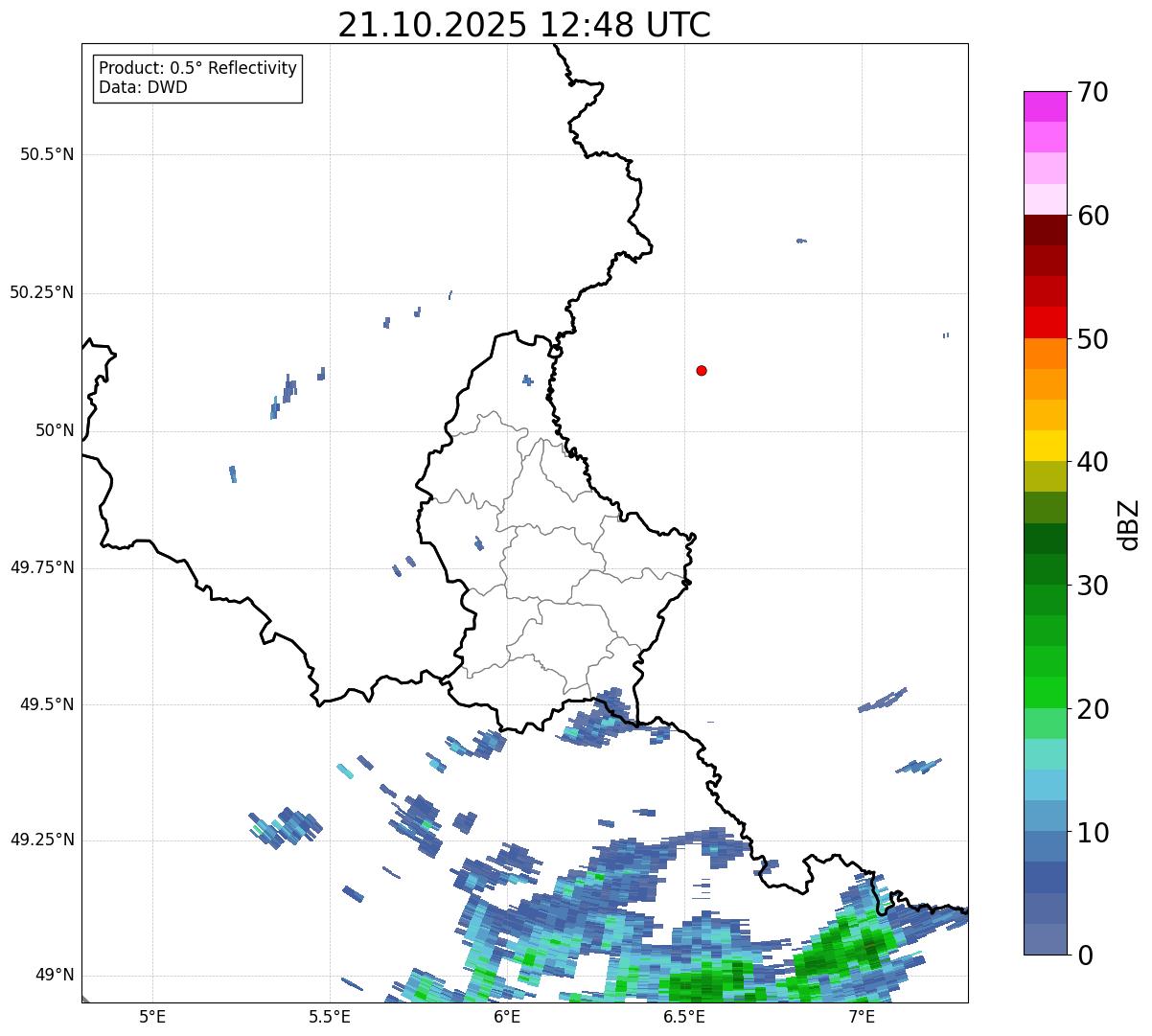Click the colorbar tick label 40
Screen dimensions: 1152x1036
pos(1093,462)
